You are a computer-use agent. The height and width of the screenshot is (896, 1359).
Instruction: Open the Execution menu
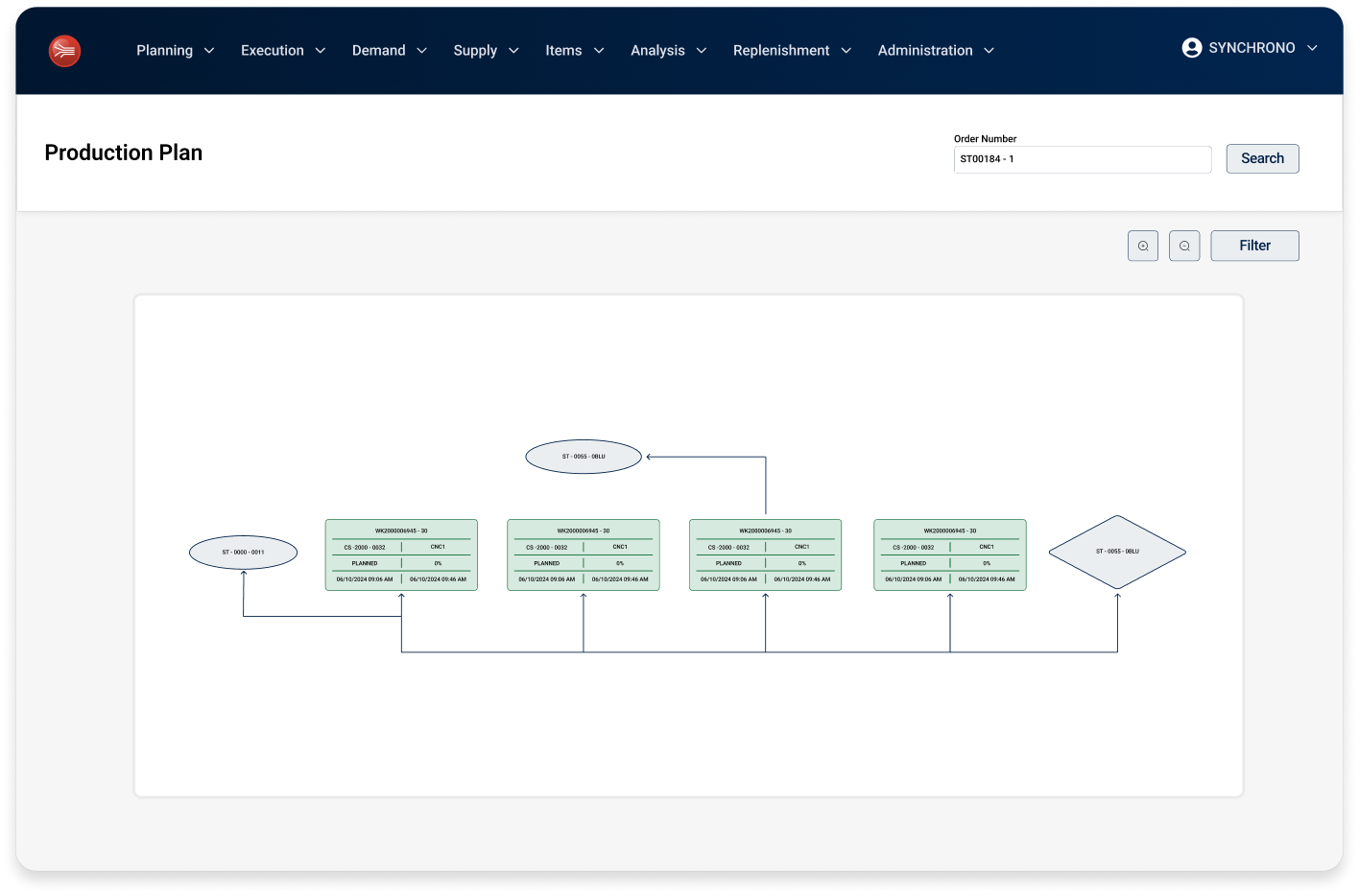[273, 51]
